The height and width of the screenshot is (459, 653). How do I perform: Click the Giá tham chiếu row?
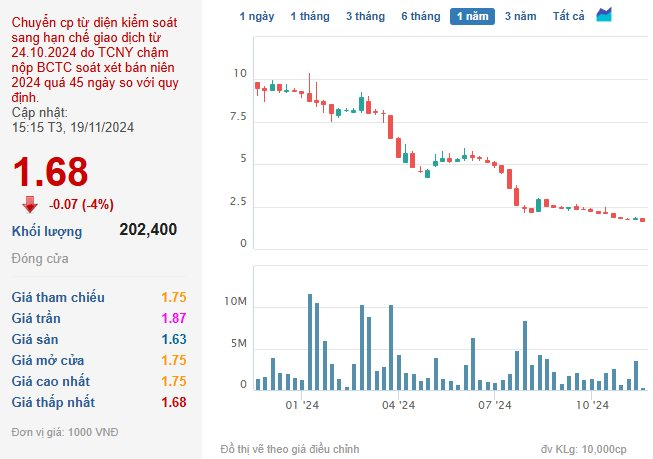pyautogui.click(x=99, y=297)
